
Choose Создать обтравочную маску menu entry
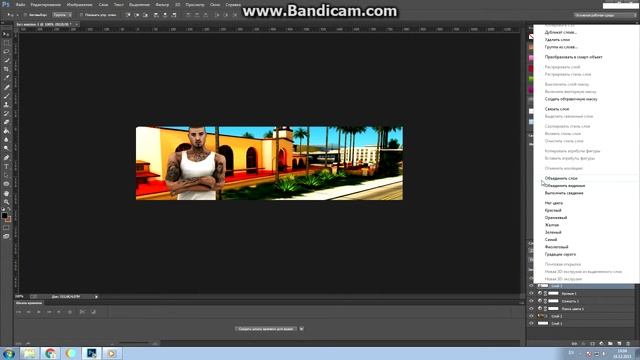(x=571, y=99)
